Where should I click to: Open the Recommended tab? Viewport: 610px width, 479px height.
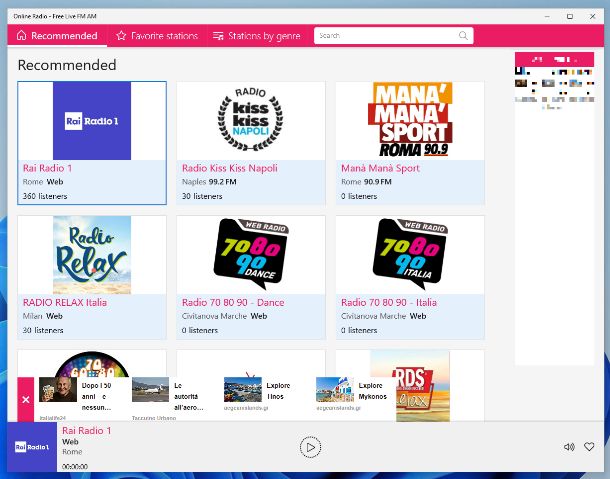coord(57,36)
